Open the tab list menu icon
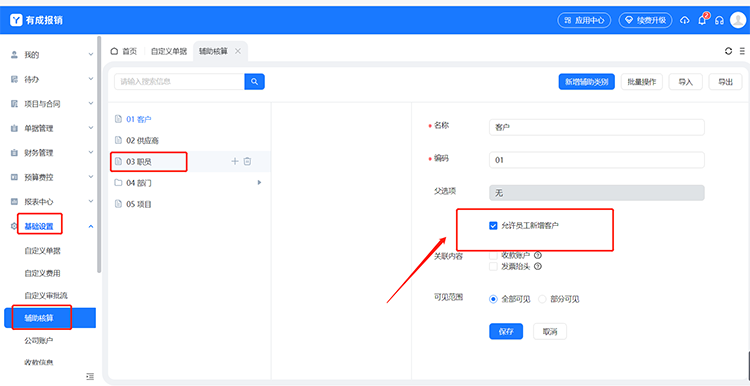Viewport: 750px width, 386px height. (x=742, y=51)
